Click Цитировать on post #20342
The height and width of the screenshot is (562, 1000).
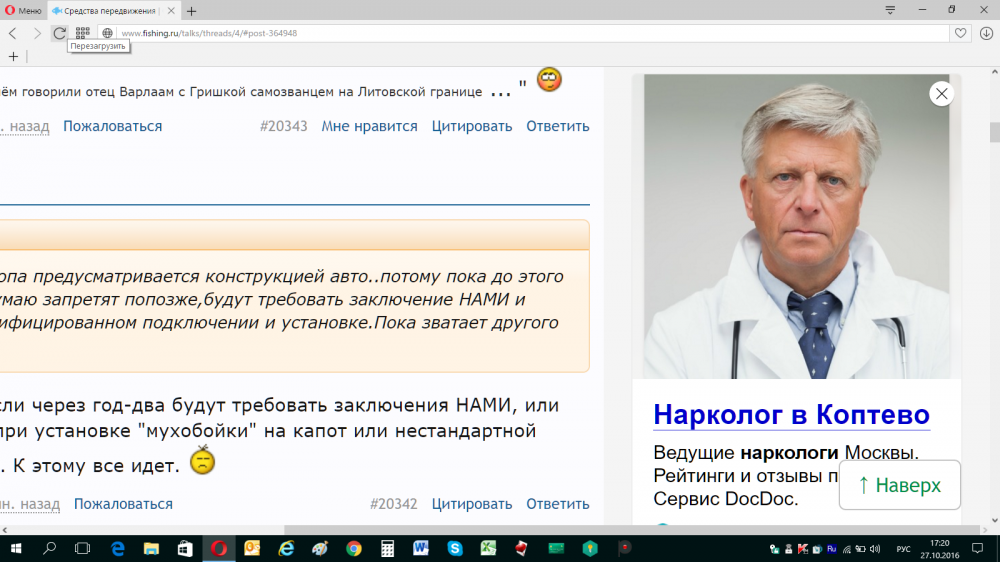[472, 504]
